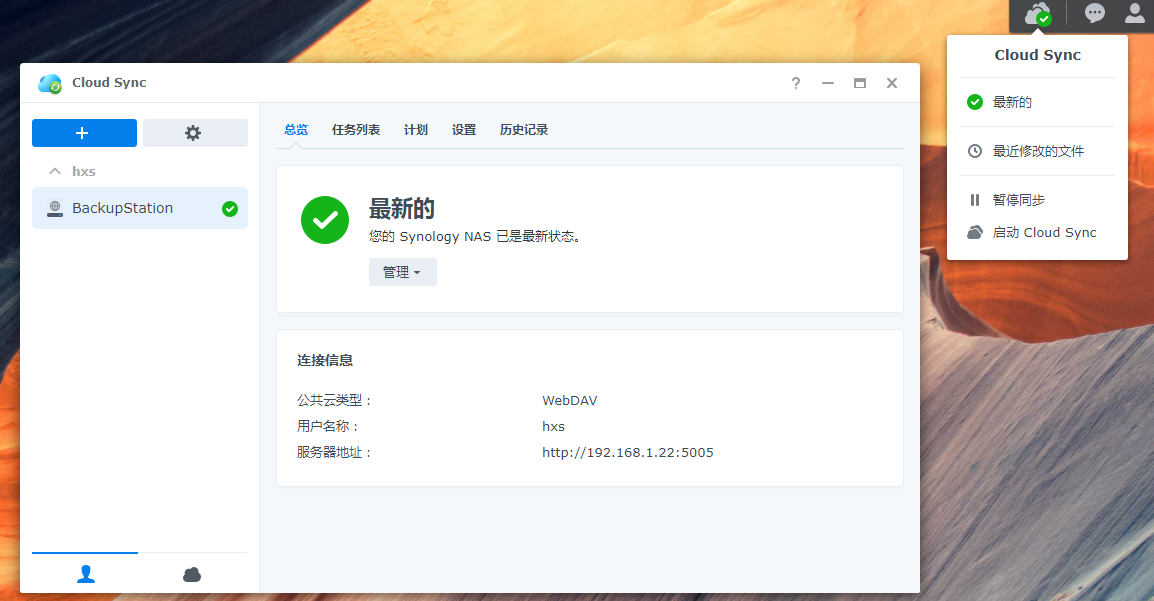Click the 用户名称 label
The width and height of the screenshot is (1154, 601).
(x=328, y=427)
